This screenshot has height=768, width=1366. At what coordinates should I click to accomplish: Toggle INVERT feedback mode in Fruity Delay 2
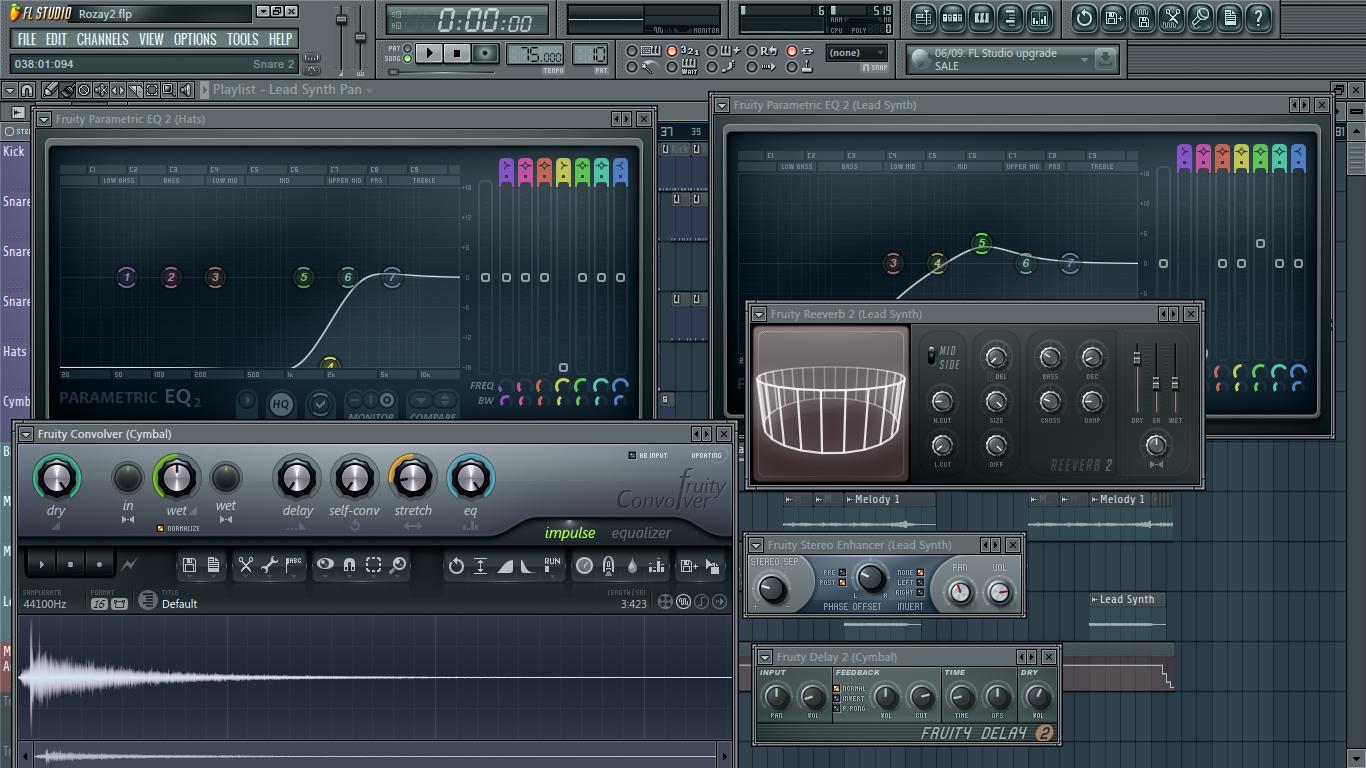[x=837, y=698]
